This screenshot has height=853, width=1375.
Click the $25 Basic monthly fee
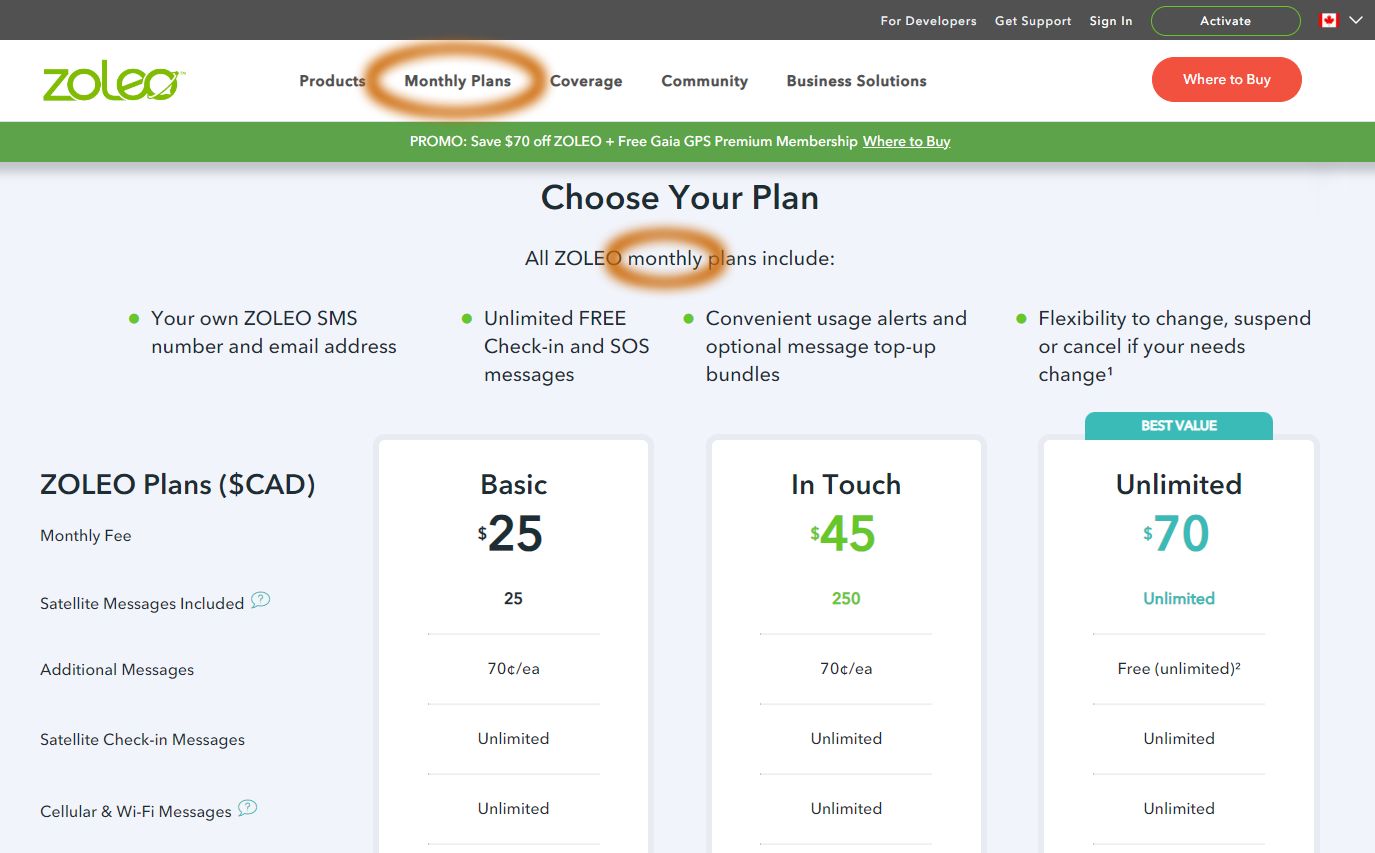point(511,534)
